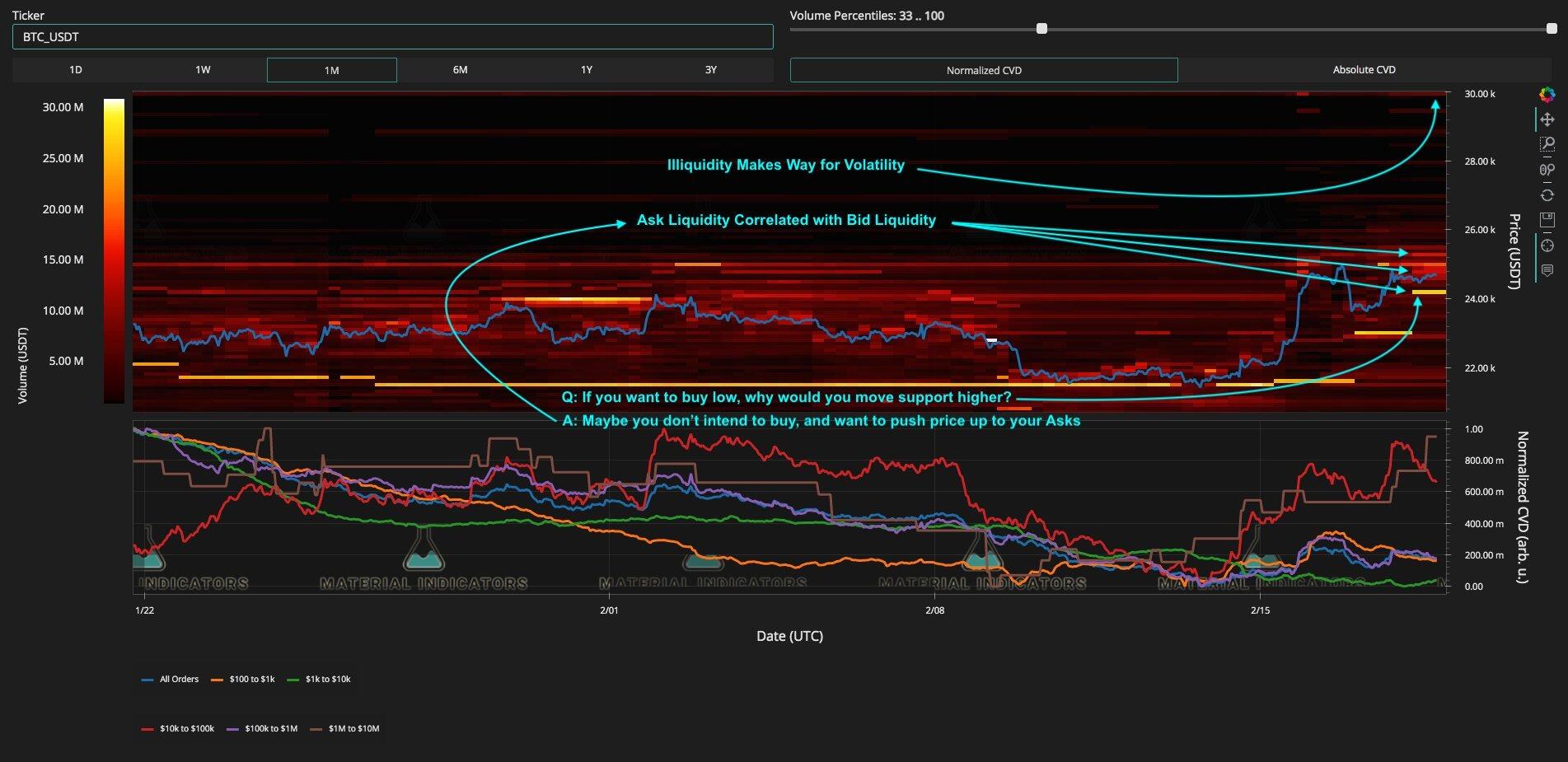Toggle the Hover tooltip tool
The height and width of the screenshot is (762, 1568).
click(1547, 270)
